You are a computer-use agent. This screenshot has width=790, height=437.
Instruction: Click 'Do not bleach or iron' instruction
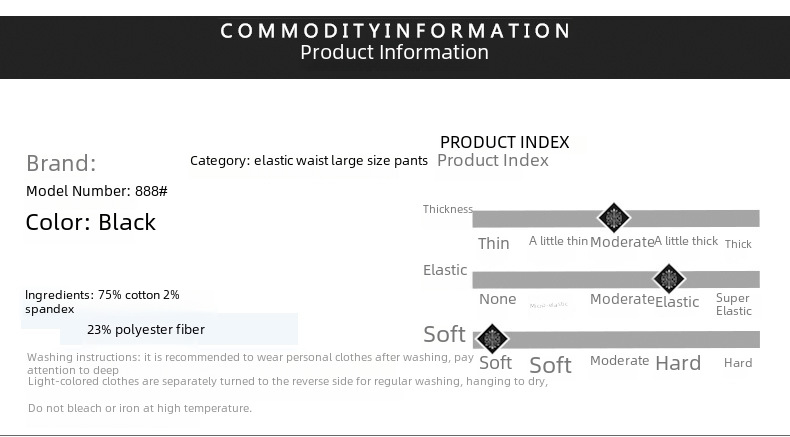click(140, 408)
